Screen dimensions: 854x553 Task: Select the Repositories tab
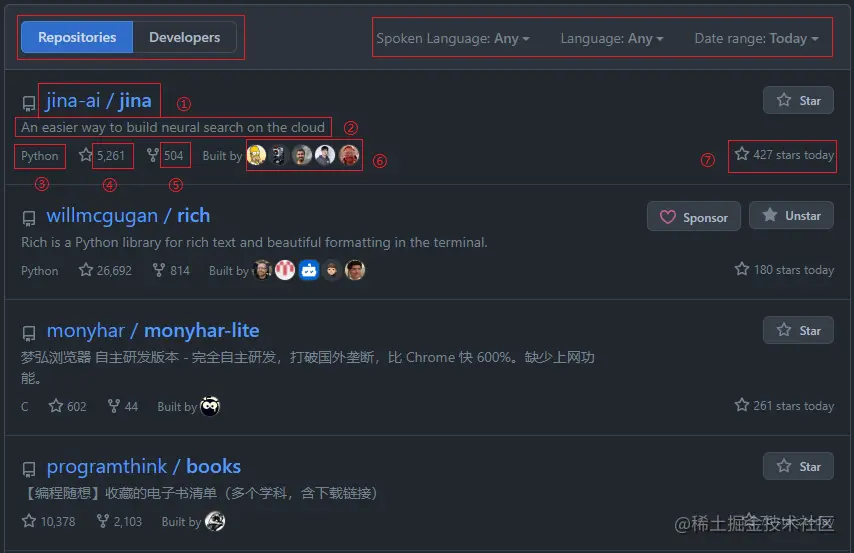[77, 37]
